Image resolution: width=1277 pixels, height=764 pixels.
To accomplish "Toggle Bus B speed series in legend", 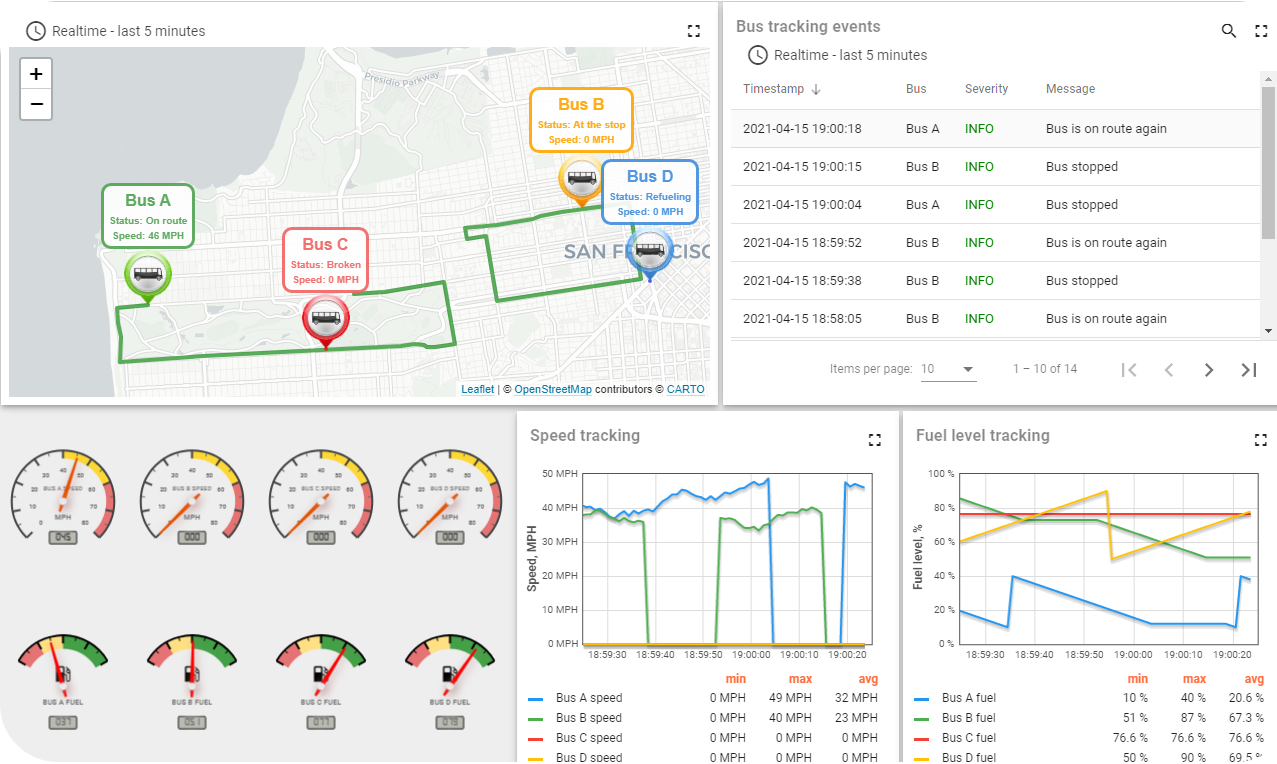I will pyautogui.click(x=589, y=718).
